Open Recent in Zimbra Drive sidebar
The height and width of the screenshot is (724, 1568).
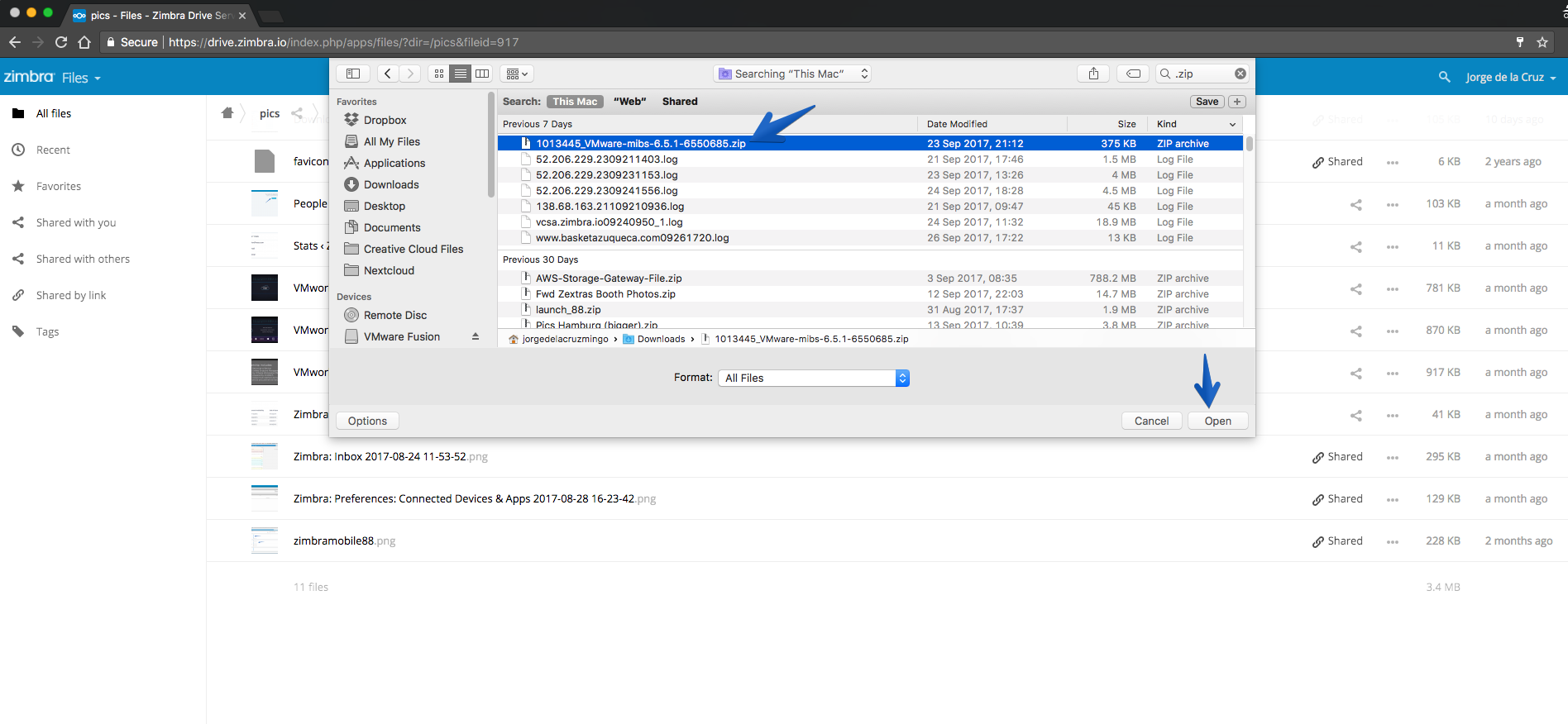(x=53, y=150)
